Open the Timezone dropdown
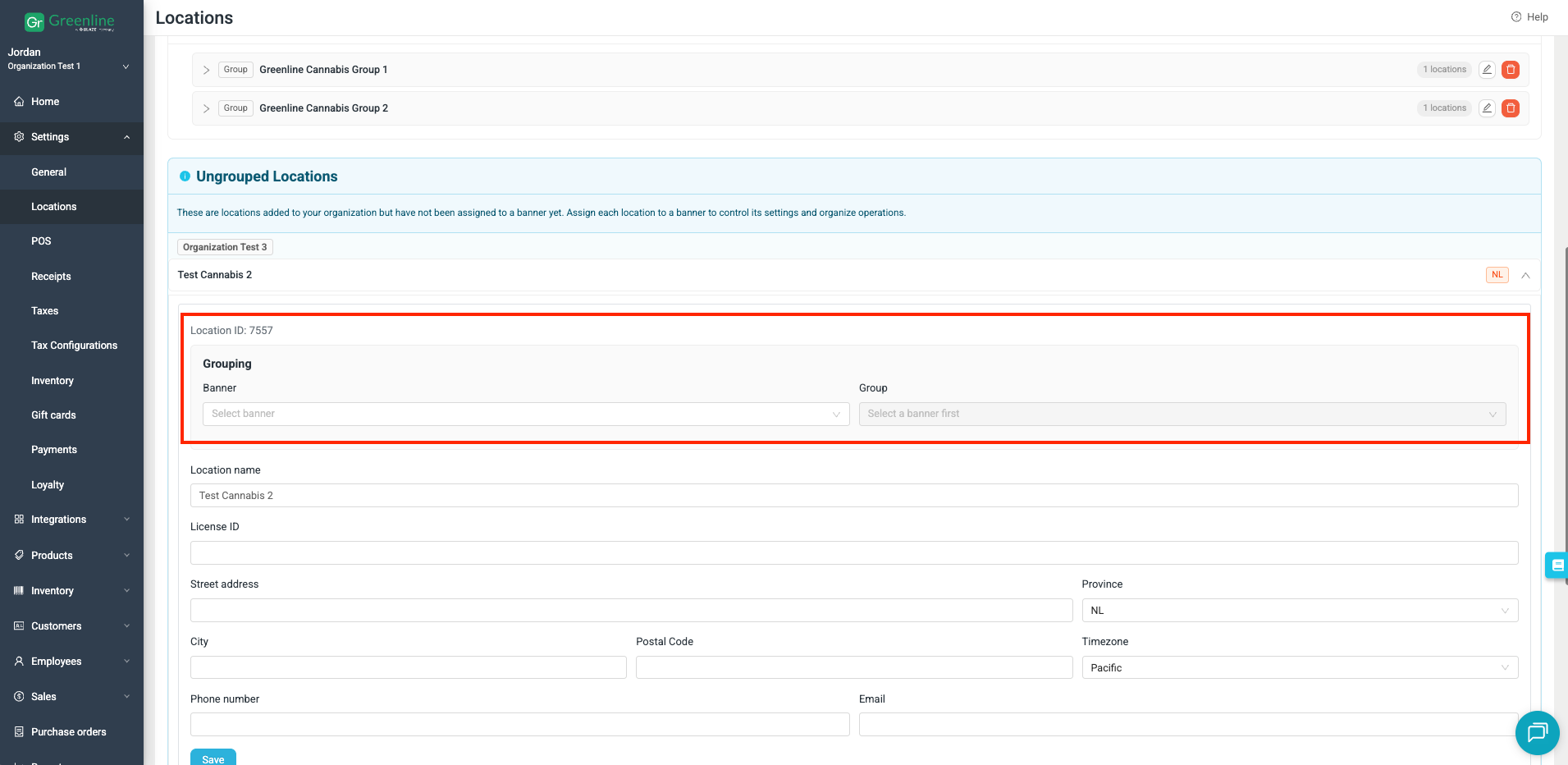 (x=1300, y=668)
